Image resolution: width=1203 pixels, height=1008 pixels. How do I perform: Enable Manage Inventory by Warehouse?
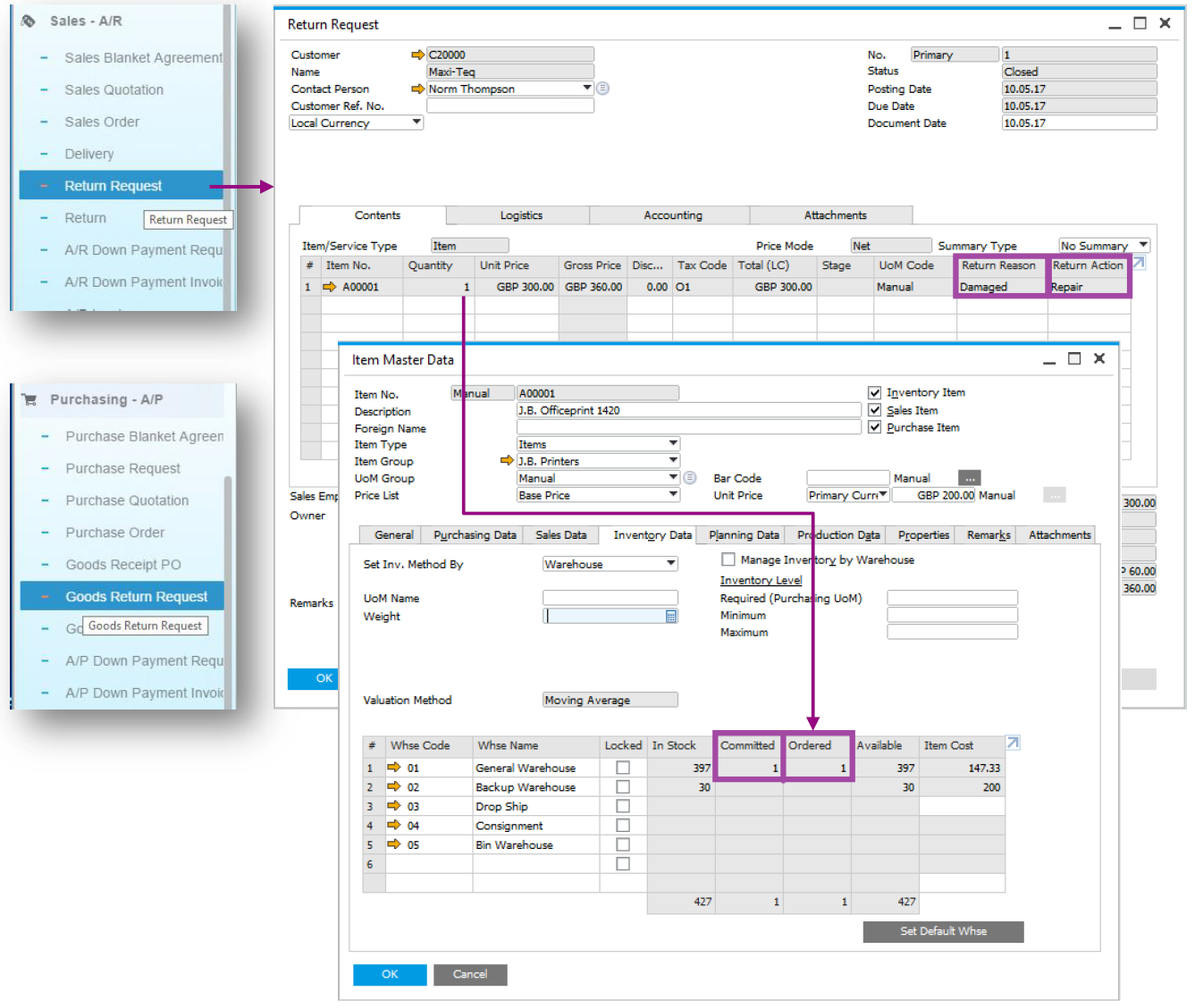728,559
